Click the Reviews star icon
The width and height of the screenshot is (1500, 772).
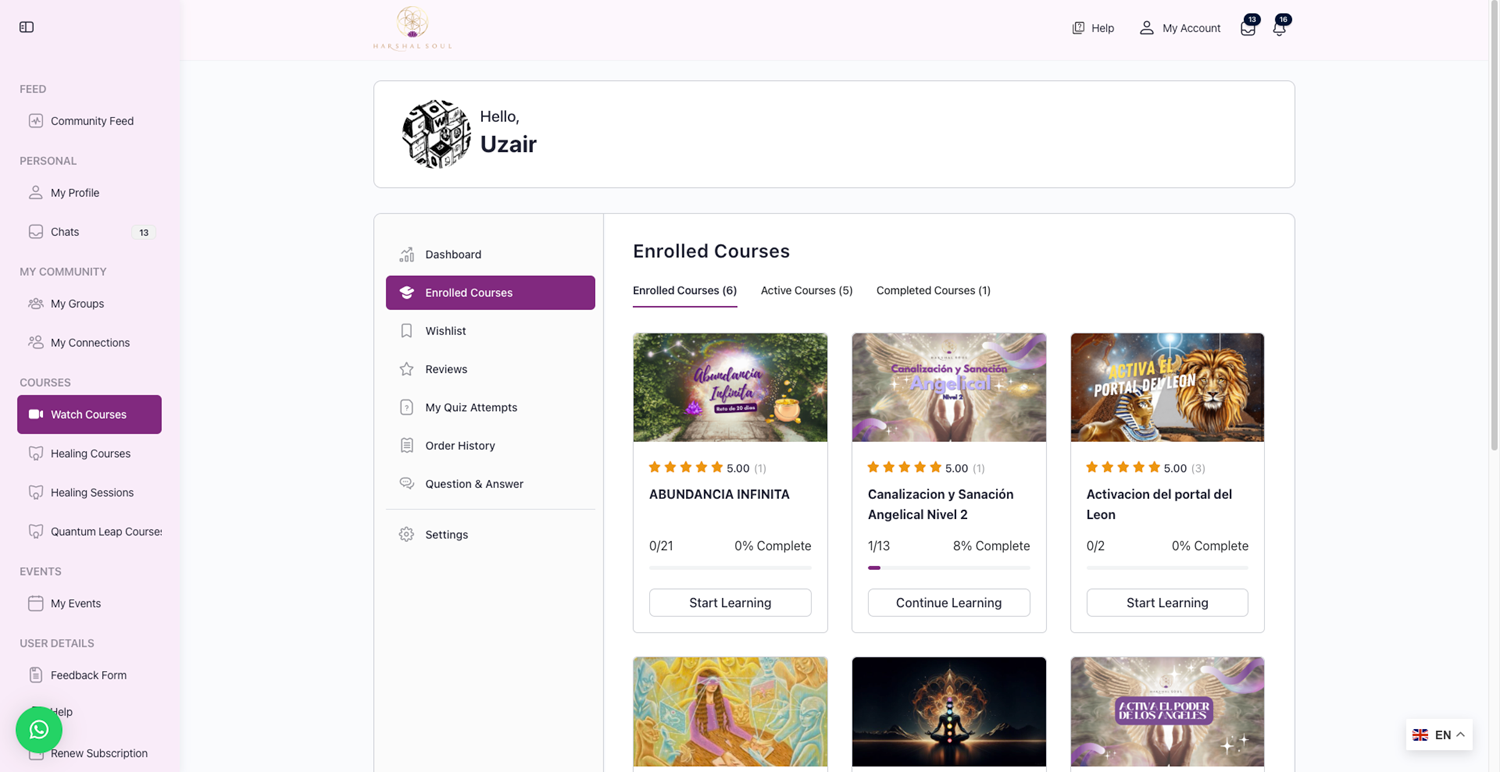click(406, 369)
